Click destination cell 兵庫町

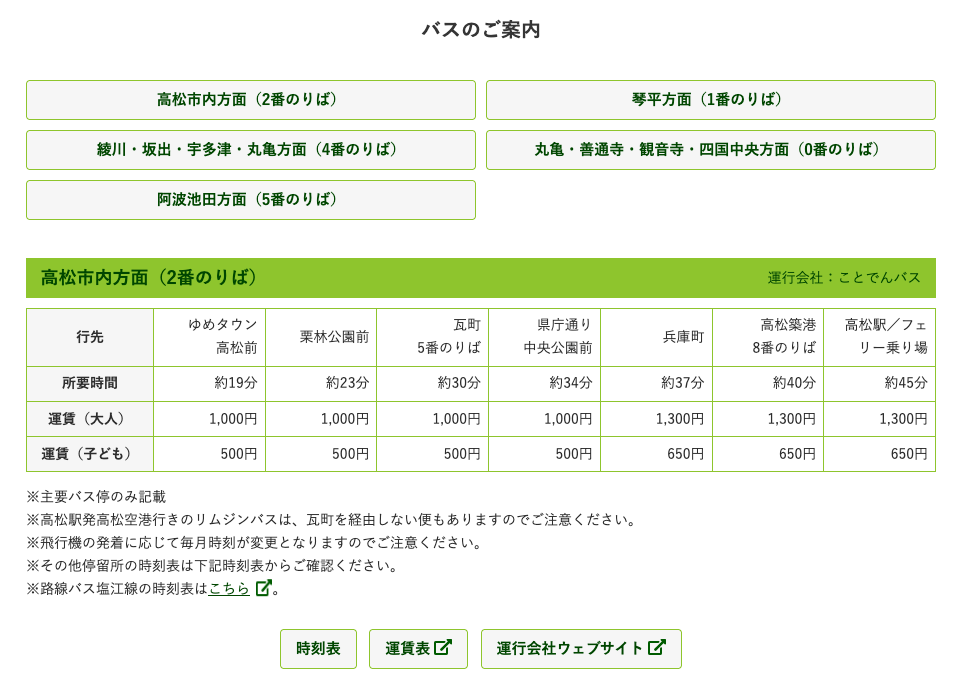[x=657, y=337]
